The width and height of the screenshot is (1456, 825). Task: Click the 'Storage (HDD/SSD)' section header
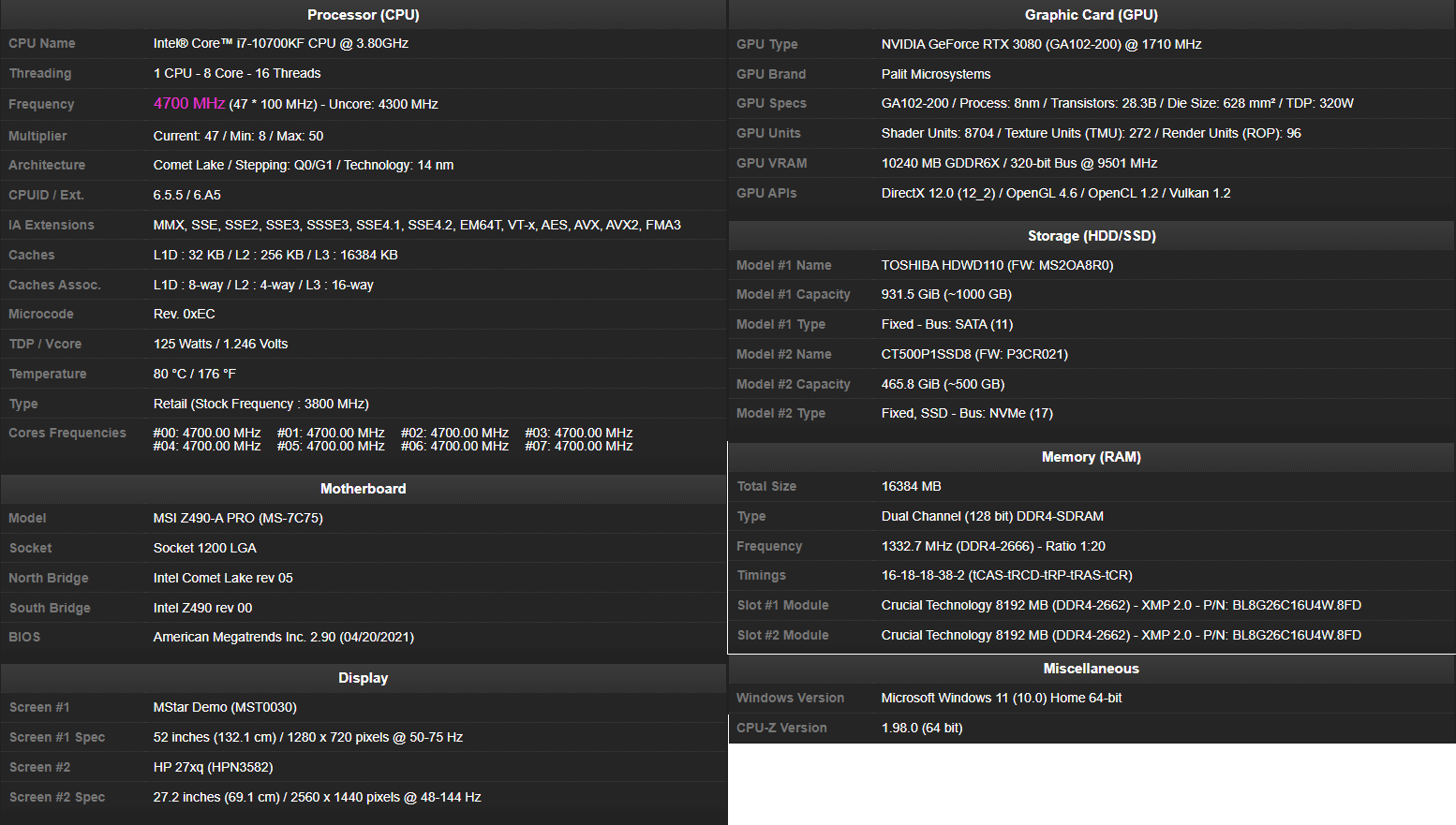[1092, 236]
